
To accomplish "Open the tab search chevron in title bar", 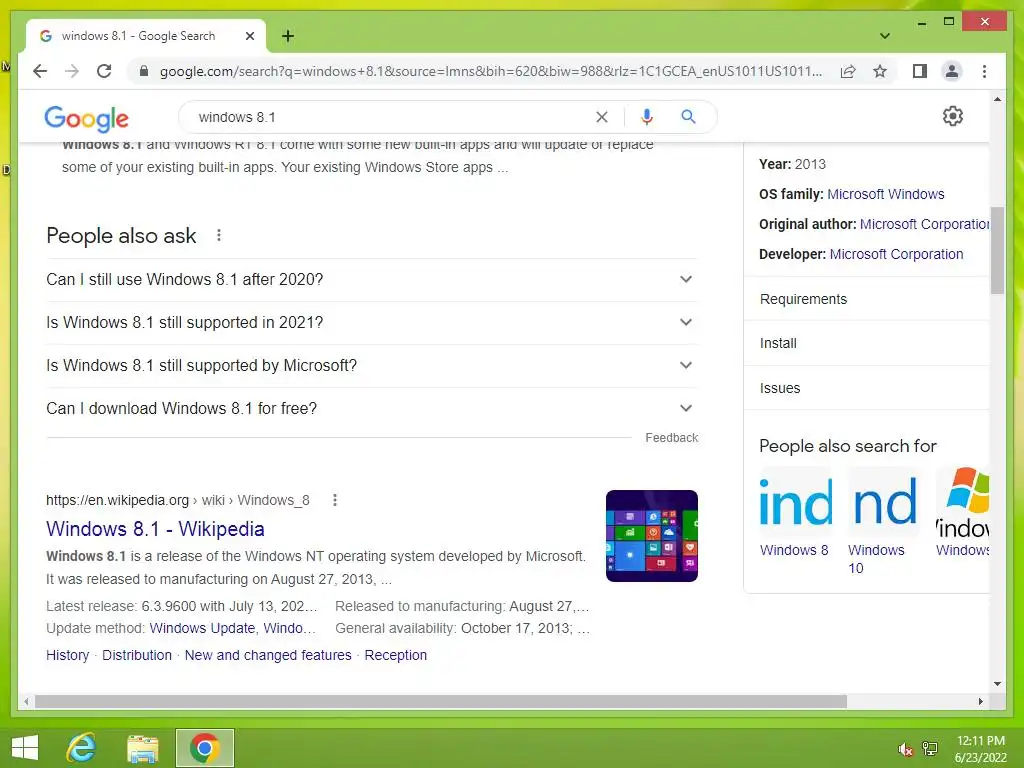I will [885, 36].
